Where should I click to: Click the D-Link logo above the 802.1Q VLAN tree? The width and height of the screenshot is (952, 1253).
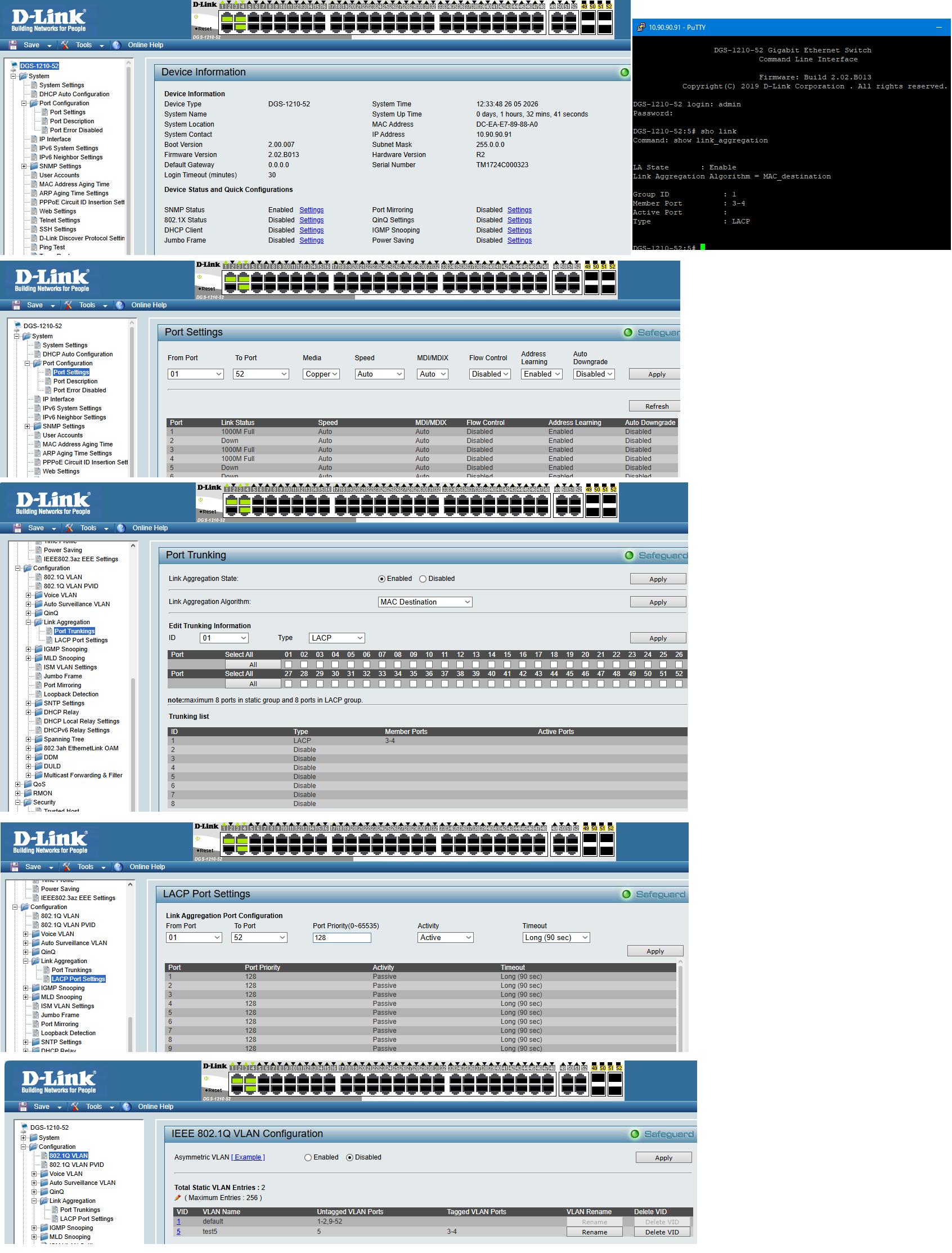[59, 1083]
